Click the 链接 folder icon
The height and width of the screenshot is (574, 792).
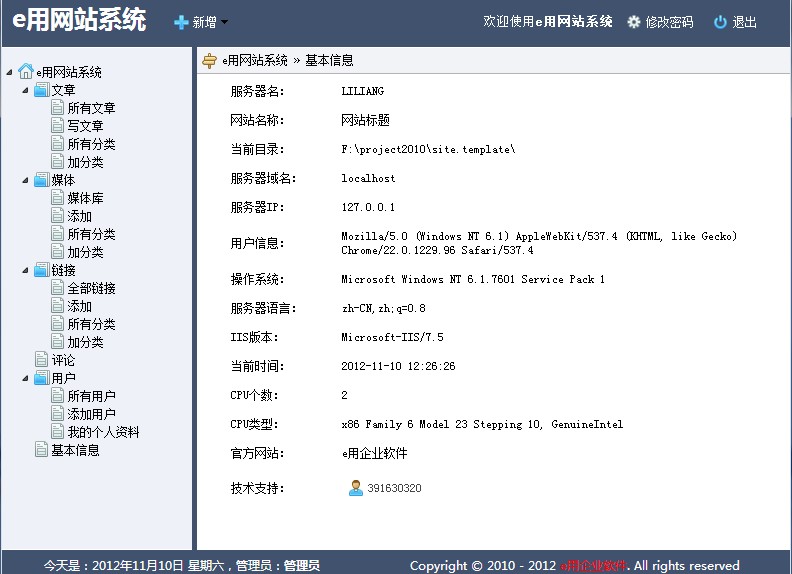click(x=42, y=270)
